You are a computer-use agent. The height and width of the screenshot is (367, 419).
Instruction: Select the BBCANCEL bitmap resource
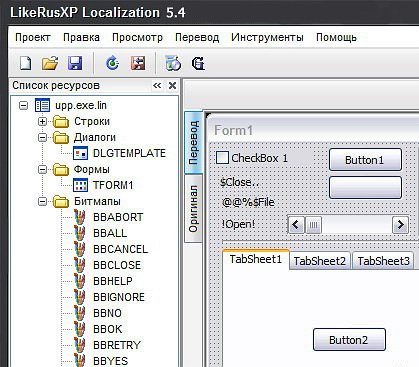(121, 249)
